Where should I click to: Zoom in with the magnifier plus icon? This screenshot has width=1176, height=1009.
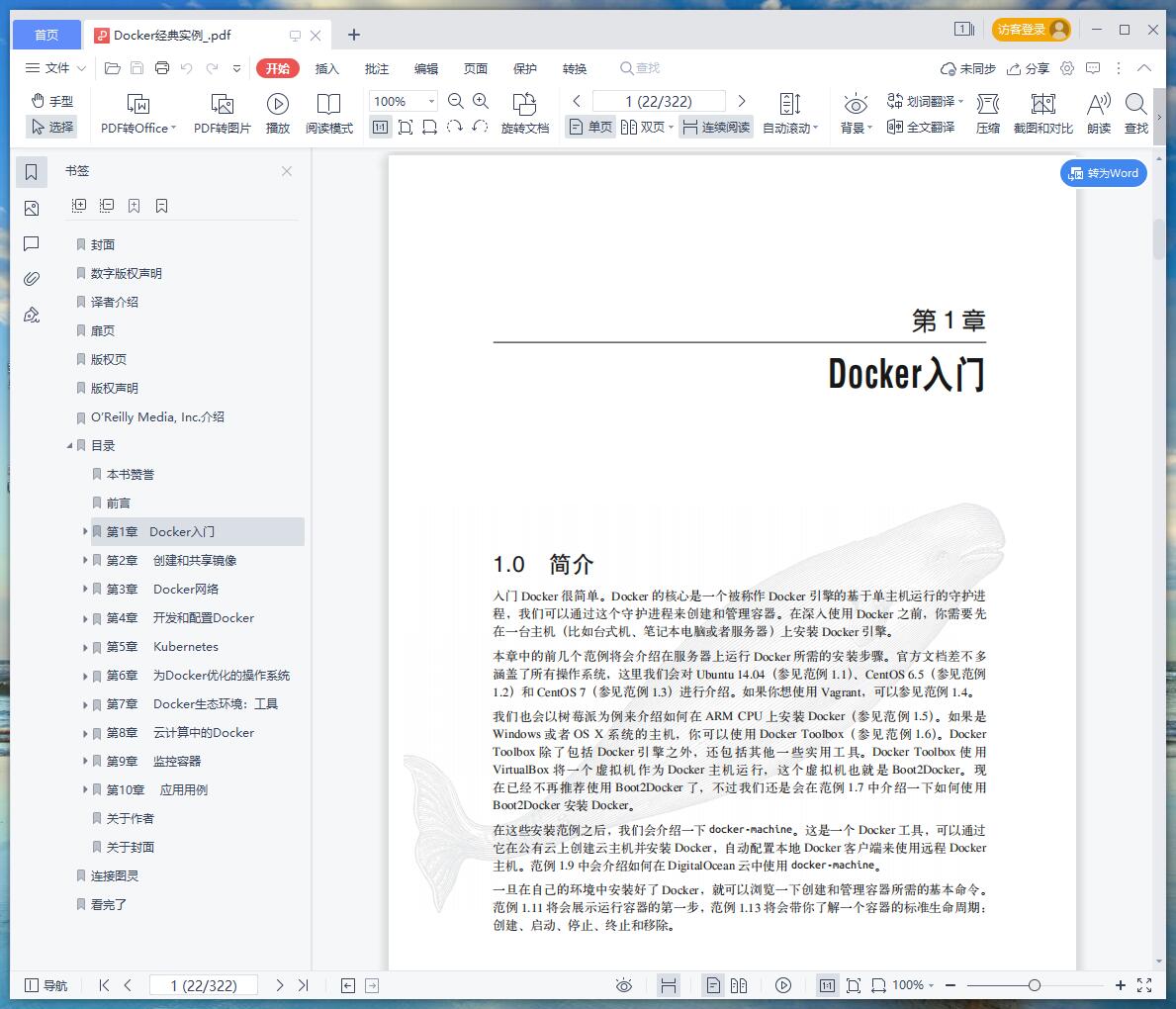click(x=481, y=101)
